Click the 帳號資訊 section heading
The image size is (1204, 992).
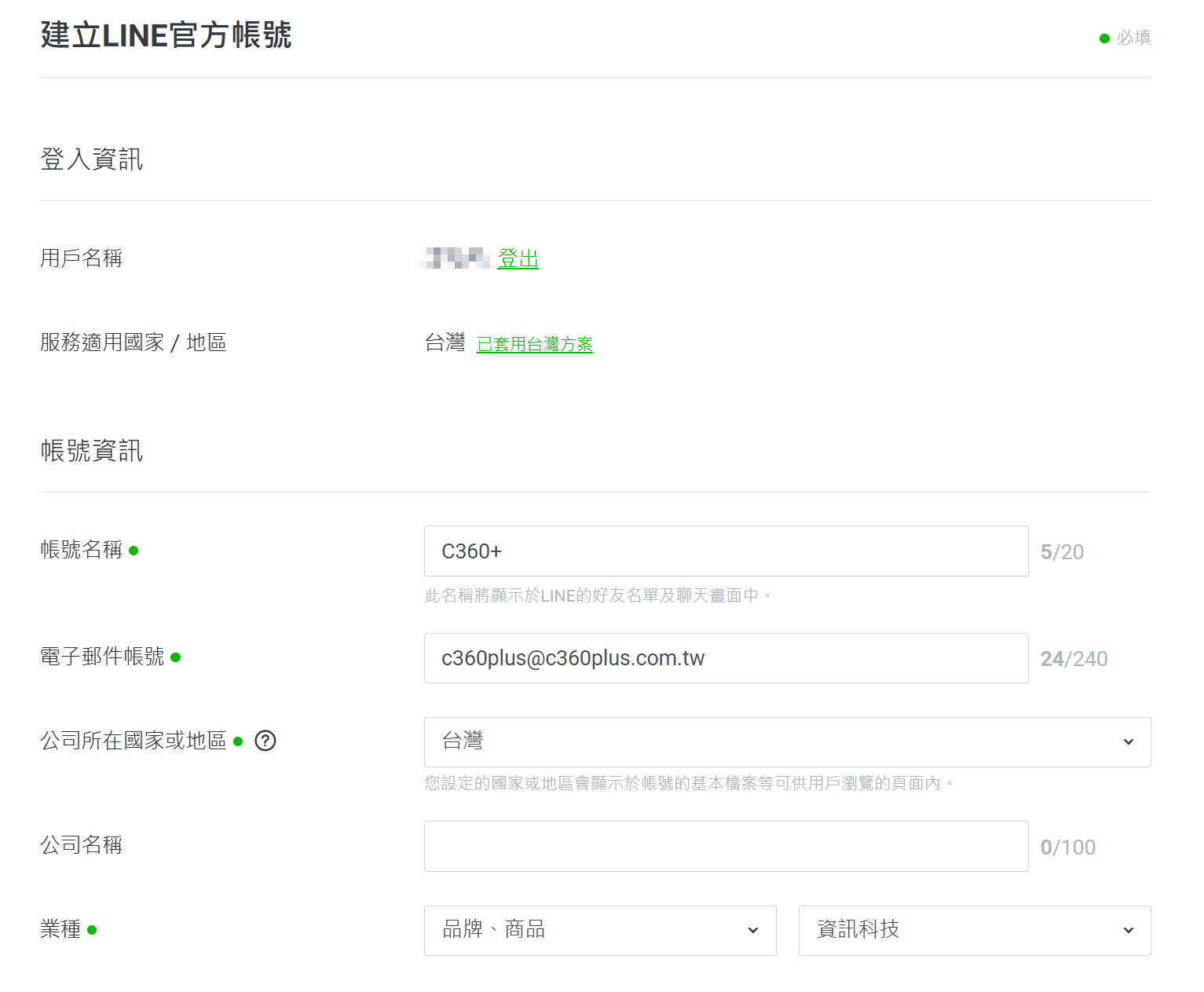92,451
